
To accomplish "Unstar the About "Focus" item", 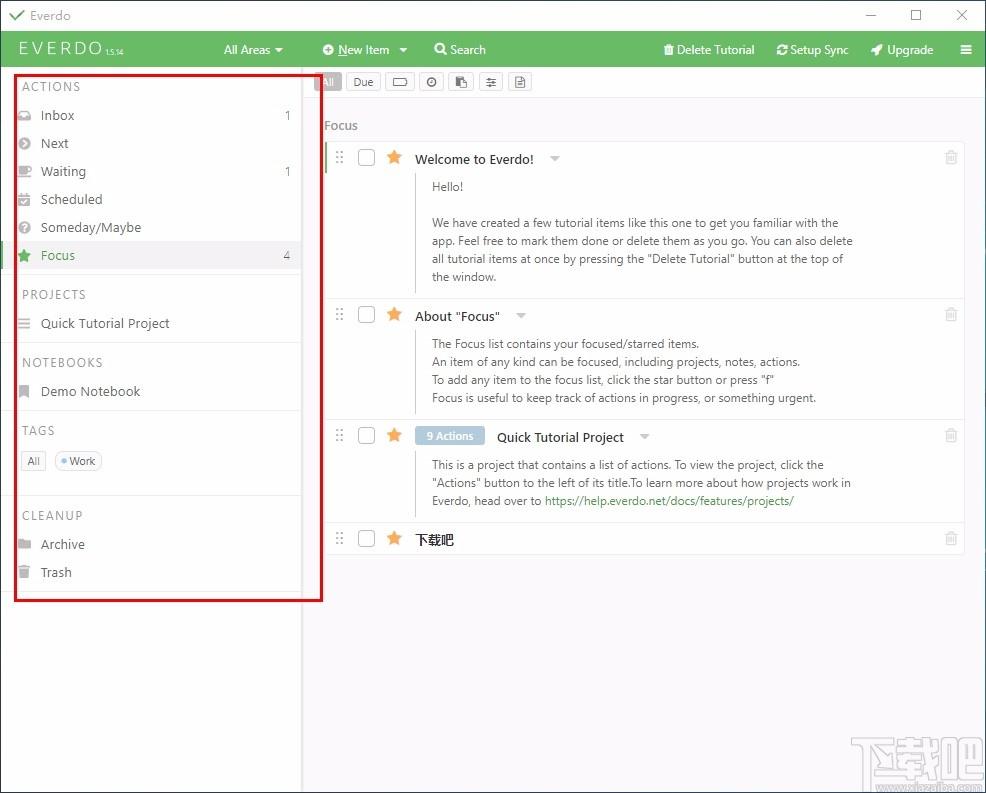I will pyautogui.click(x=394, y=314).
